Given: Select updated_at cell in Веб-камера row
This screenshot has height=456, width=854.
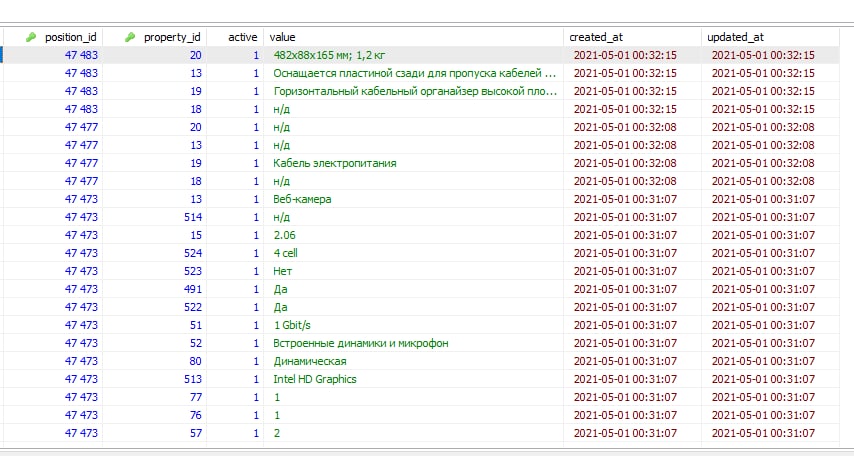Looking at the screenshot, I should pyautogui.click(x=770, y=199).
